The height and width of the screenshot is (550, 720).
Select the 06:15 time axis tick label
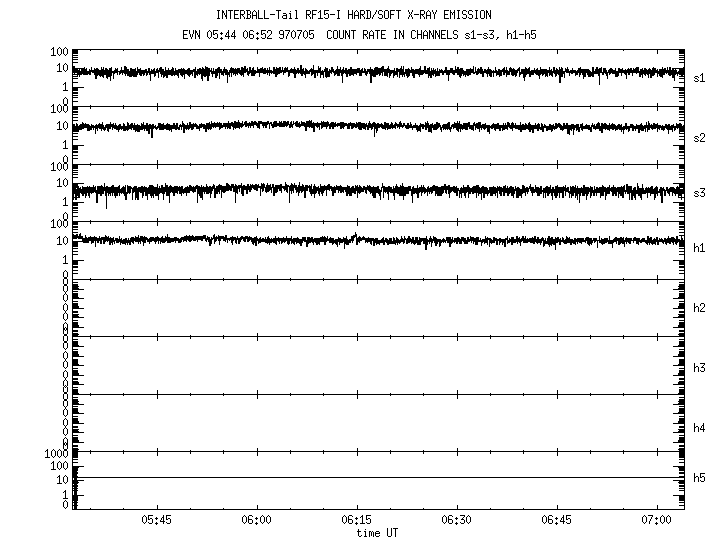click(357, 521)
